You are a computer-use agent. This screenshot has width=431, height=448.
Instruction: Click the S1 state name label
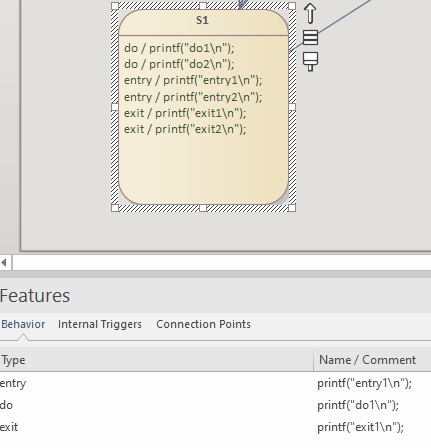(x=202, y=21)
